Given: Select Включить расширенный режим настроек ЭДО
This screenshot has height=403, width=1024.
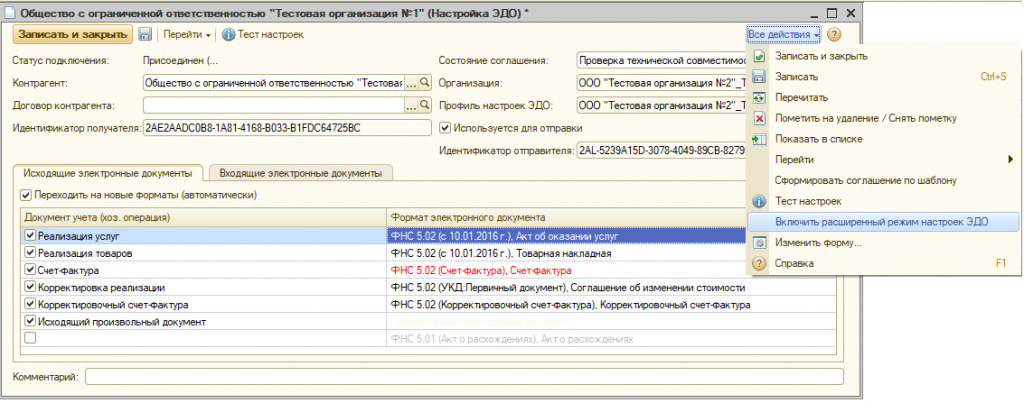Looking at the screenshot, I should 882,222.
